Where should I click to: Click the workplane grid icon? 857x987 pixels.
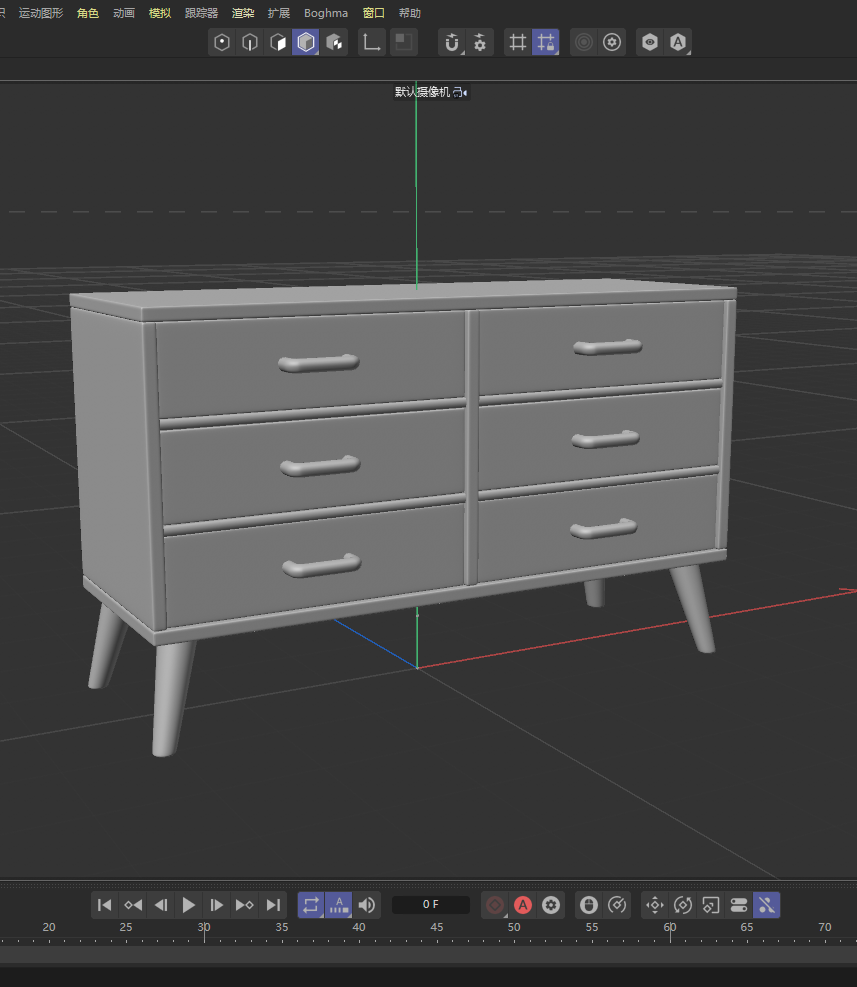point(518,42)
